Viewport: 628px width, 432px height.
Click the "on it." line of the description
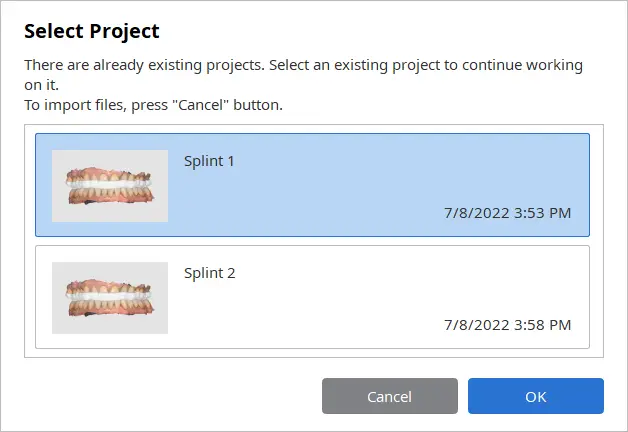tap(41, 85)
